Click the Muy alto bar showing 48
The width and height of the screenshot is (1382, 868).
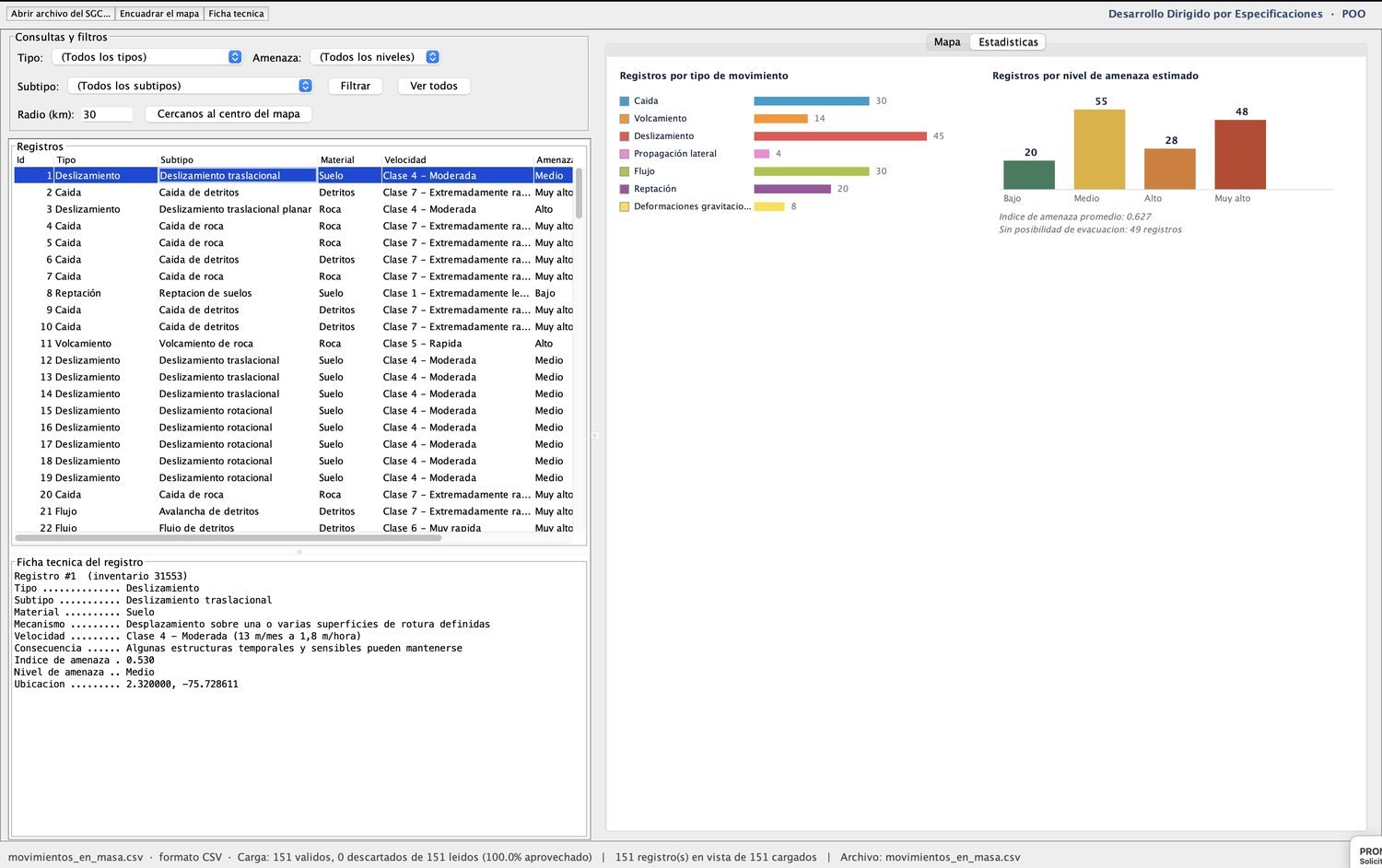pyautogui.click(x=1240, y=155)
